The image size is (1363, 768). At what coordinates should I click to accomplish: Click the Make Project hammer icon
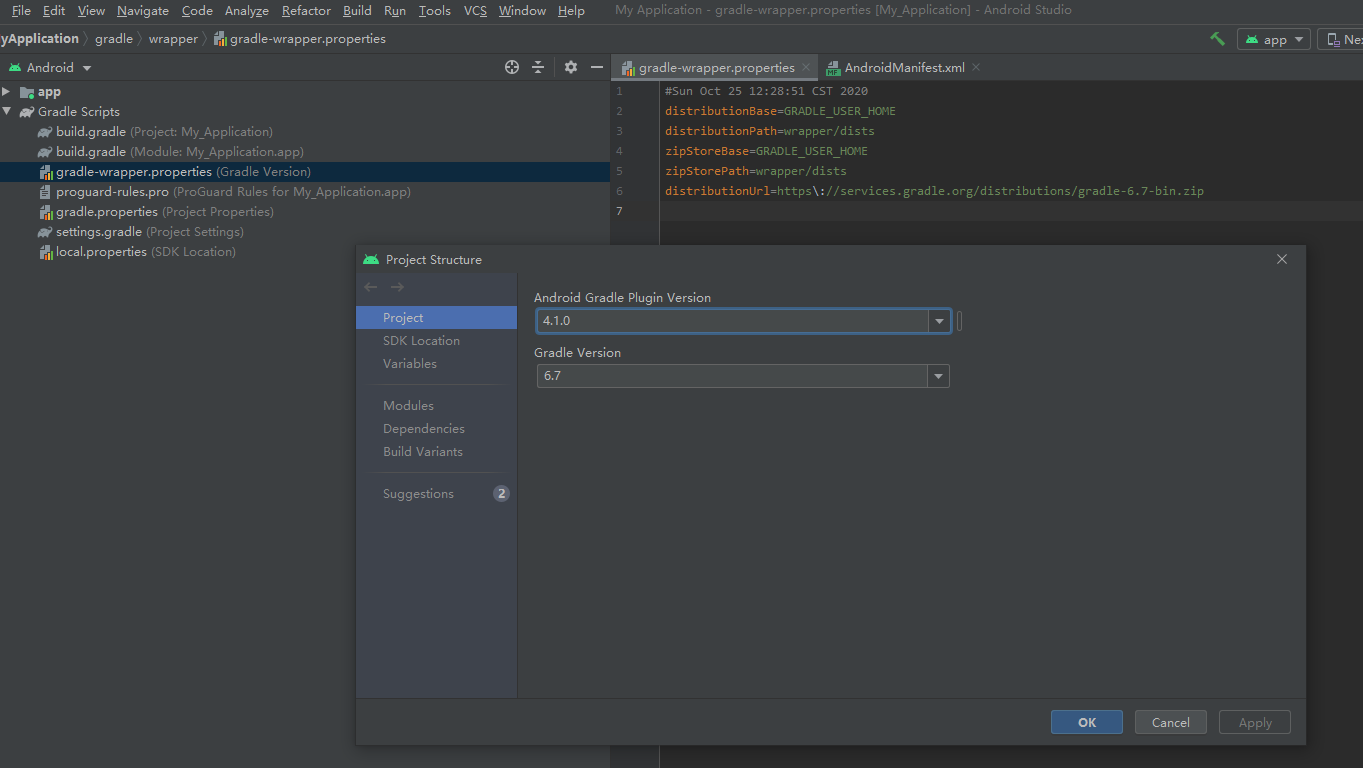[1217, 39]
